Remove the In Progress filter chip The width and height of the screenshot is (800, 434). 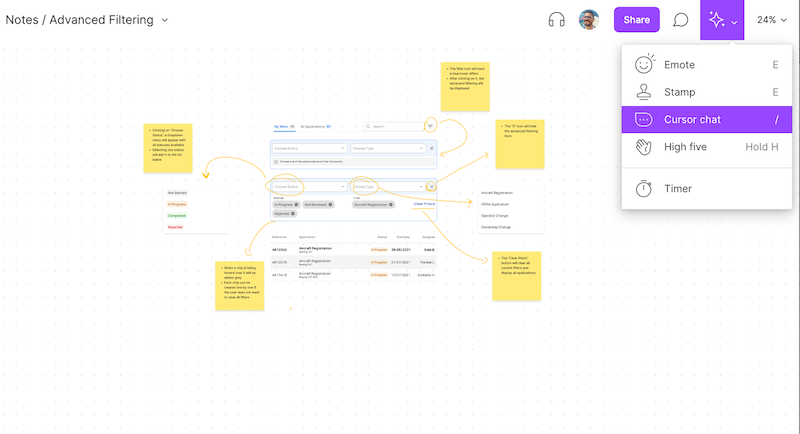[x=296, y=205]
